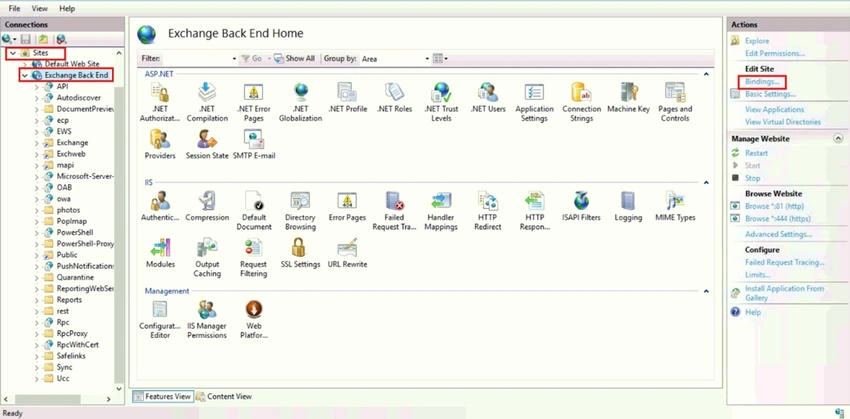Screen dimensions: 850x419
Task: Open the MIME Types feature icon
Action: (x=675, y=201)
